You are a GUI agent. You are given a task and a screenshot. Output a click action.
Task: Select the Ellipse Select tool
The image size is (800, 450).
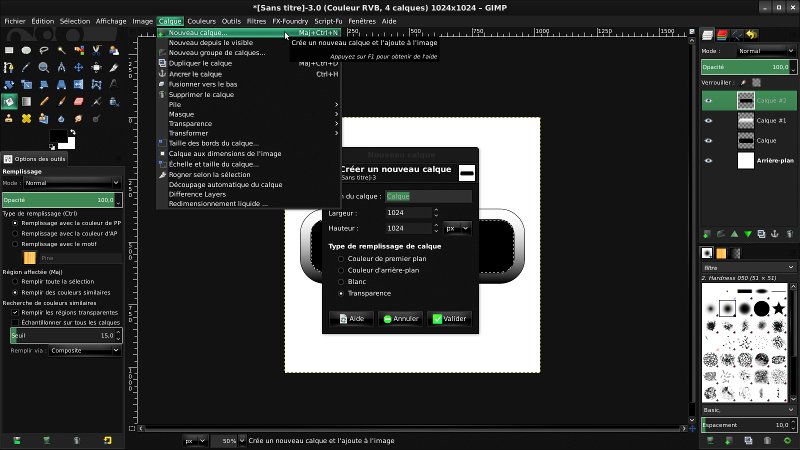pyautogui.click(x=27, y=50)
